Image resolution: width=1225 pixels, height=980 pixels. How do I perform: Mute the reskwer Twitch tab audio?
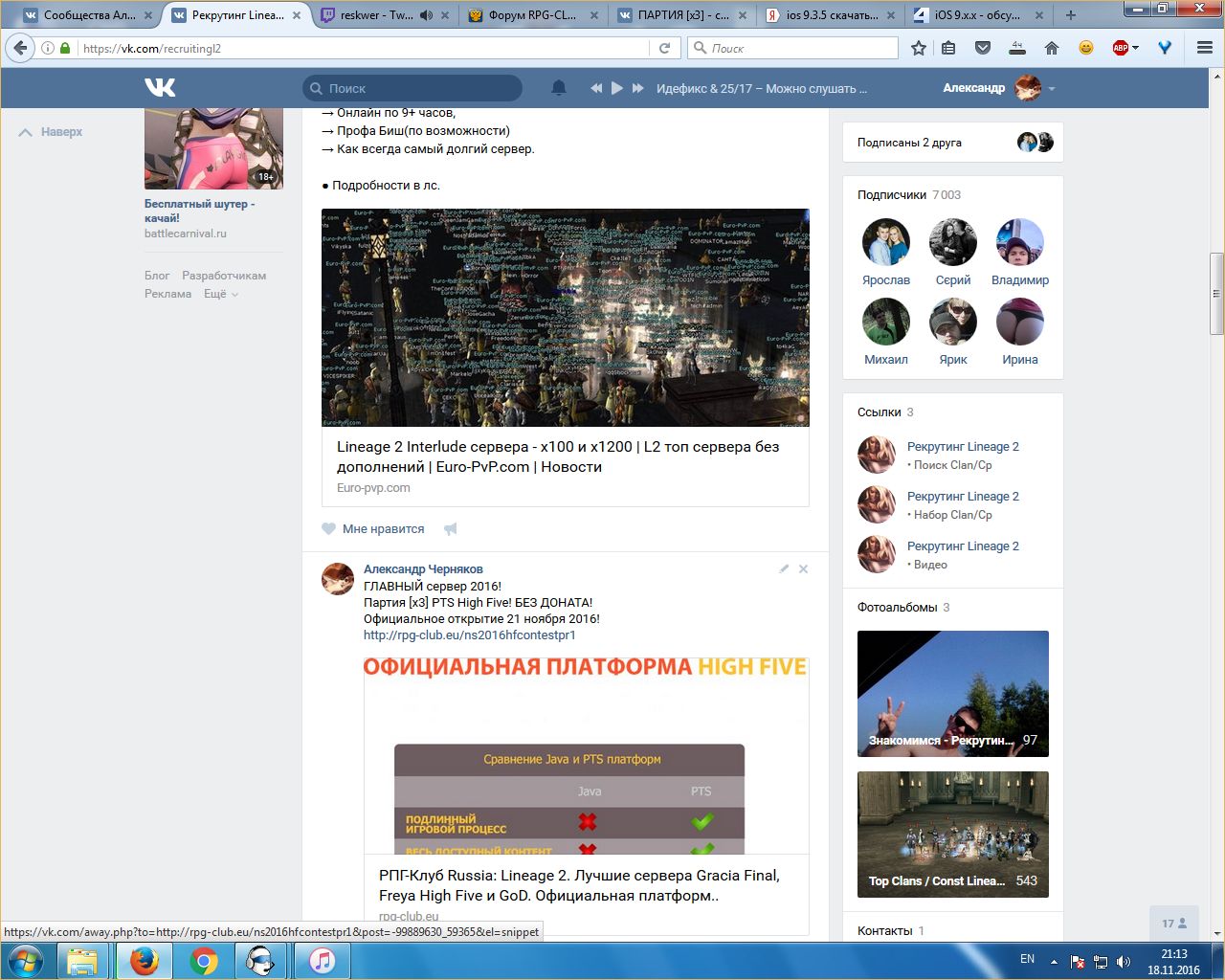tap(426, 15)
